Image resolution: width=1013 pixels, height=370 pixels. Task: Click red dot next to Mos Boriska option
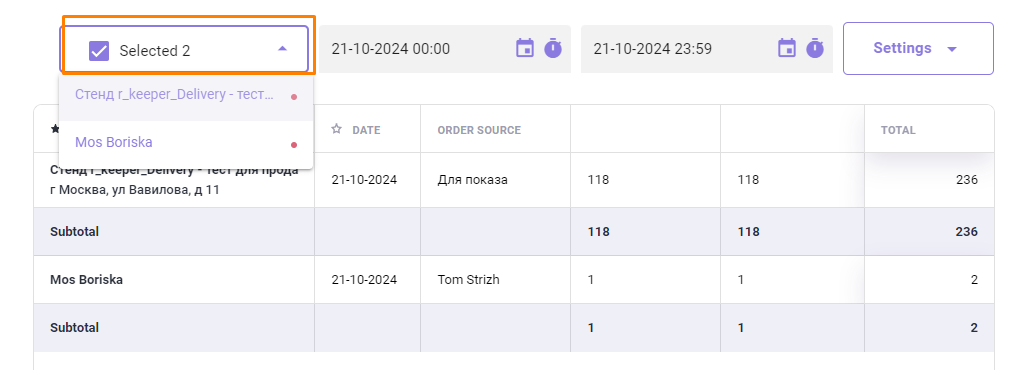(294, 145)
